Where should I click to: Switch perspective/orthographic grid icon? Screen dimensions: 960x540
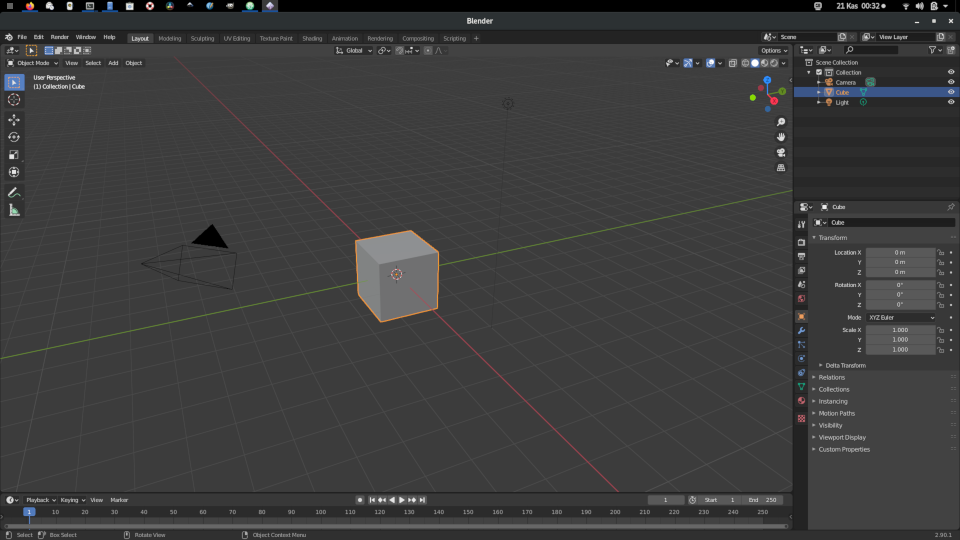pos(781,168)
